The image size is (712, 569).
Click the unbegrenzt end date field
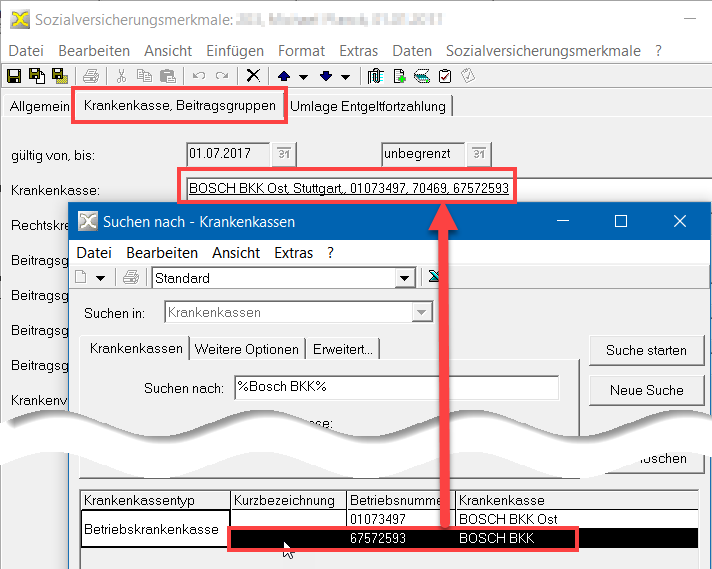pyautogui.click(x=423, y=154)
